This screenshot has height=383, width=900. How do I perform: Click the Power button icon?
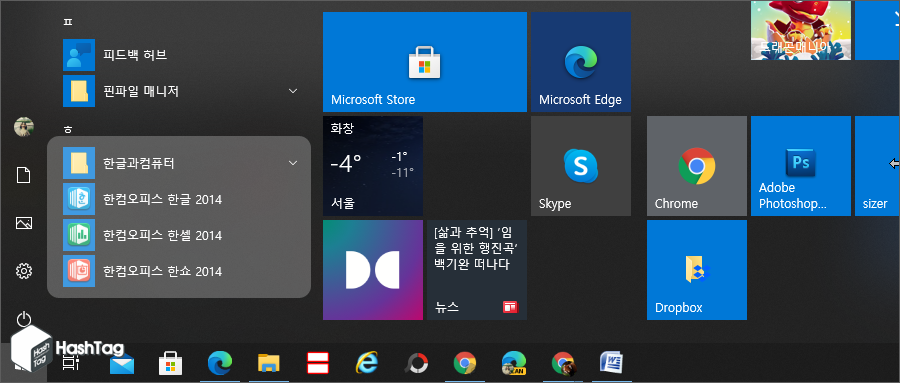point(24,319)
